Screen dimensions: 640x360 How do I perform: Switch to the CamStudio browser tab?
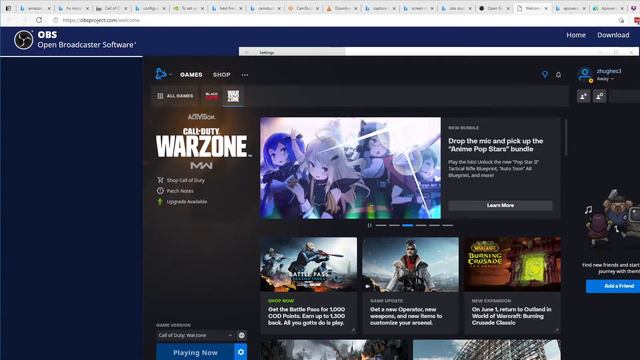coord(304,8)
